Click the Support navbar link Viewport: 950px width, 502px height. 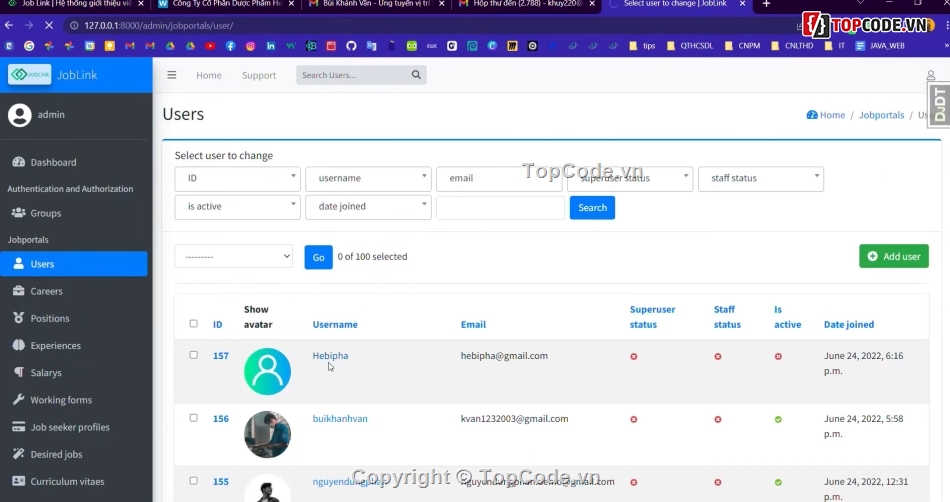click(x=259, y=75)
